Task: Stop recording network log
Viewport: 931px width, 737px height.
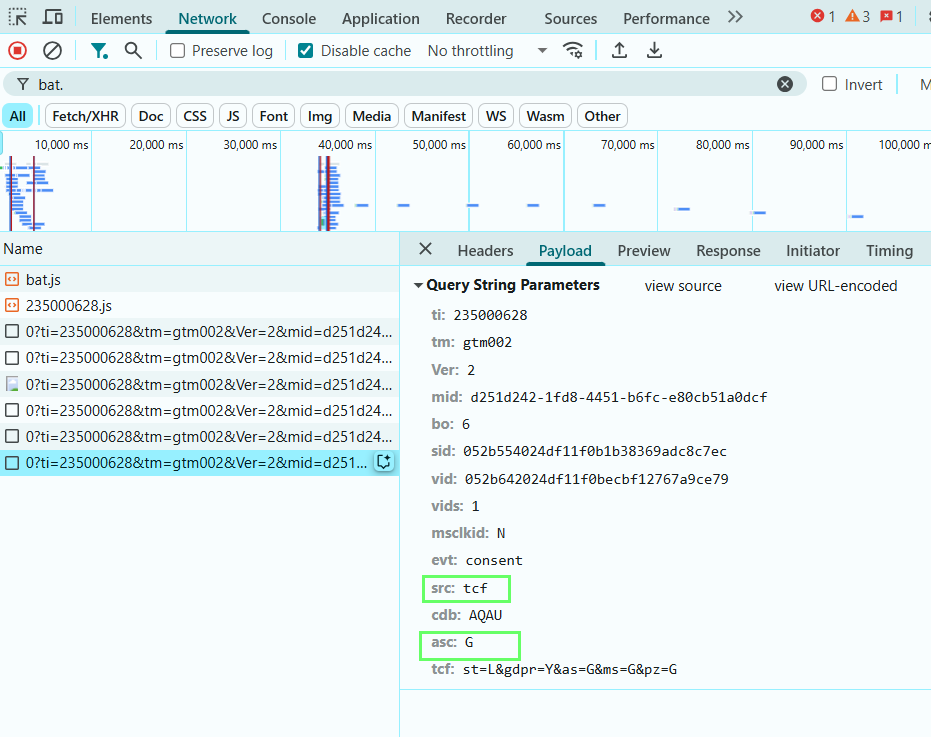Action: [17, 51]
